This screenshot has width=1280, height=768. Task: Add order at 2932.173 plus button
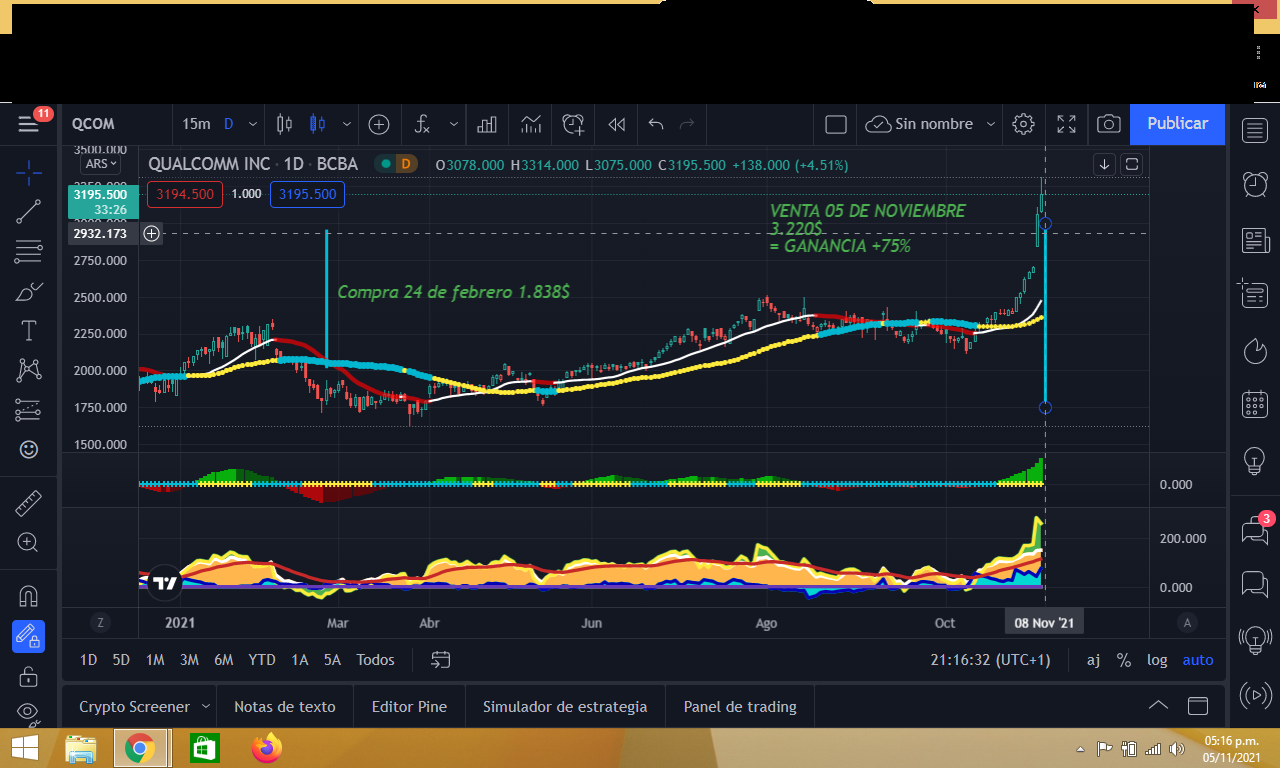[x=151, y=233]
